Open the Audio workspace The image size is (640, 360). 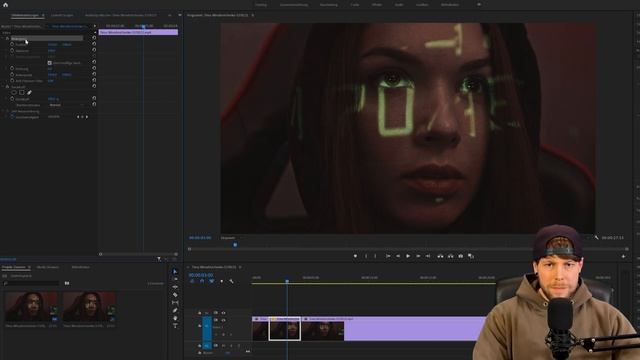[399, 4]
